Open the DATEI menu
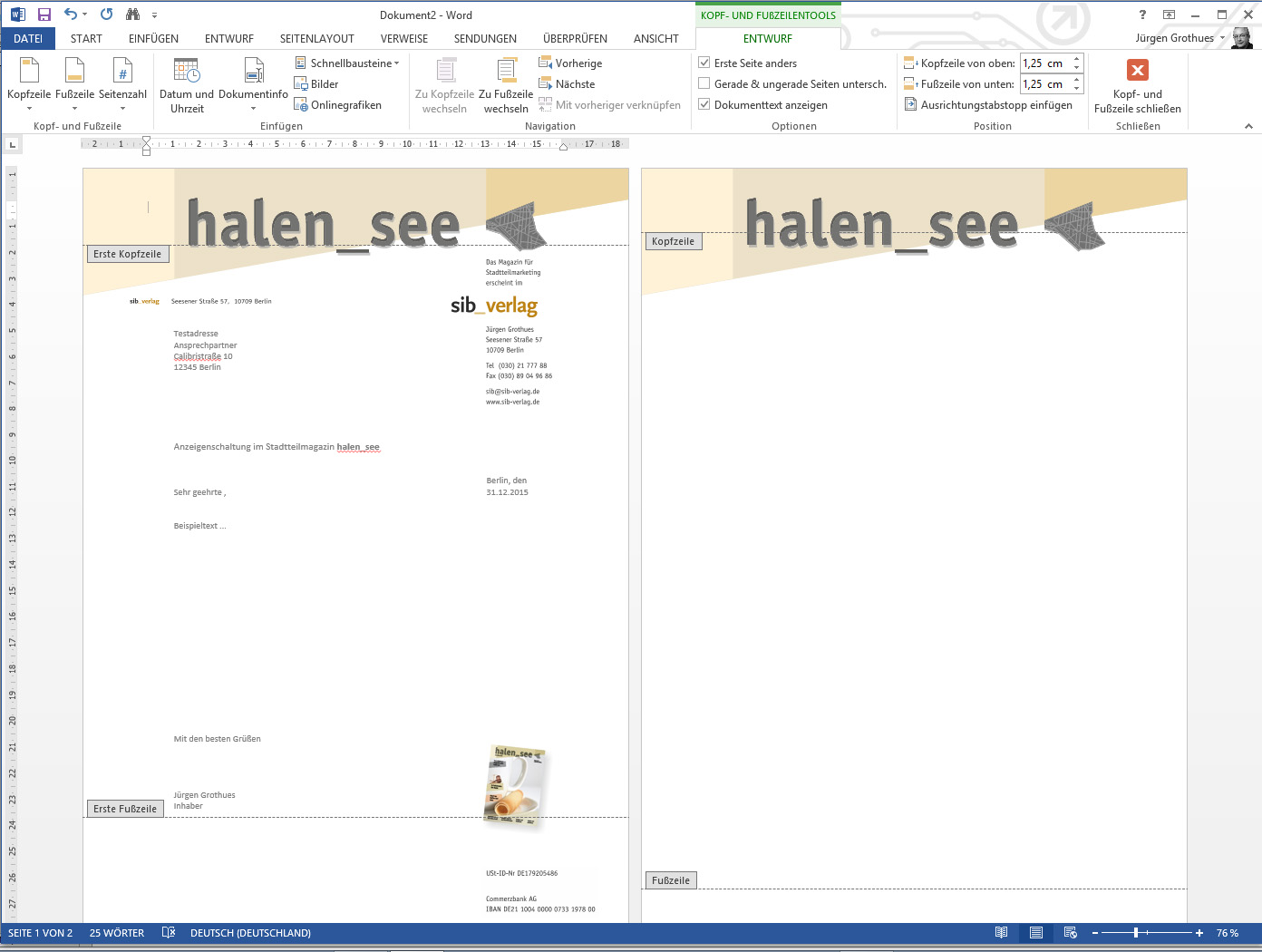The image size is (1262, 952). pyautogui.click(x=28, y=39)
